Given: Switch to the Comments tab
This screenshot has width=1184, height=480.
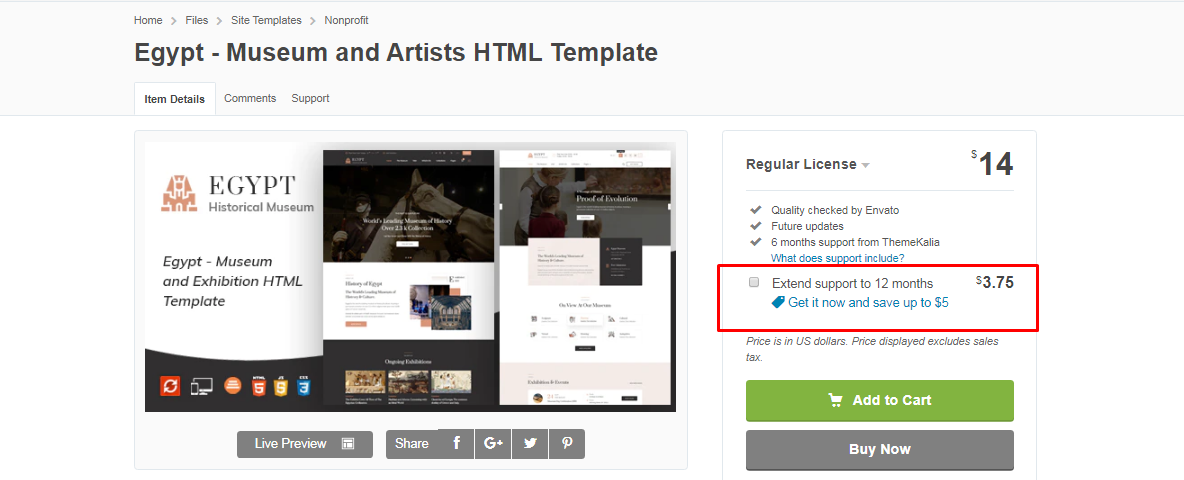Looking at the screenshot, I should [x=250, y=98].
